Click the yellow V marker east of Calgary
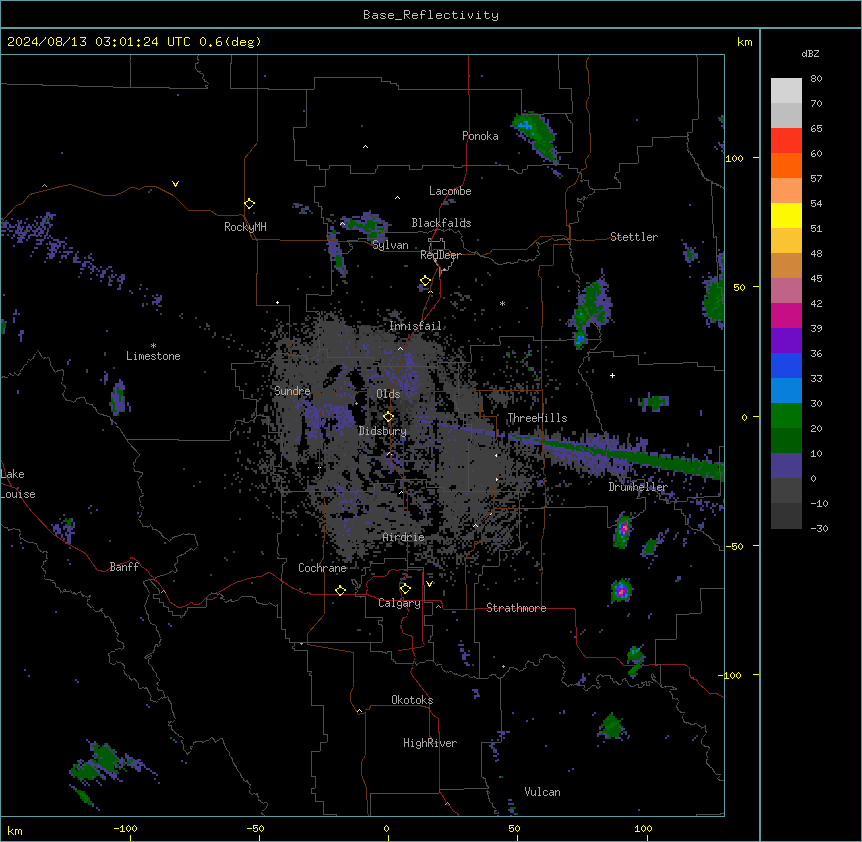Screen dimensions: 862x842 tap(429, 584)
